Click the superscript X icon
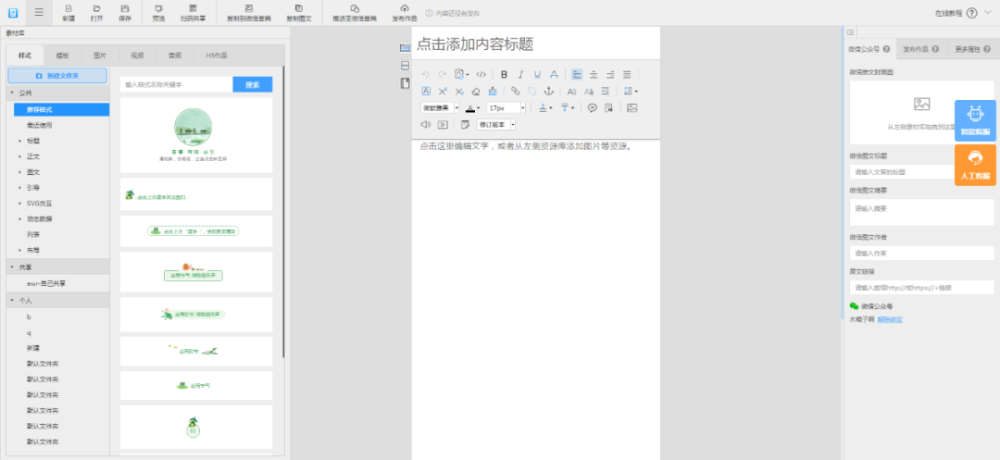Viewport: 1000px width, 460px height. (x=443, y=91)
